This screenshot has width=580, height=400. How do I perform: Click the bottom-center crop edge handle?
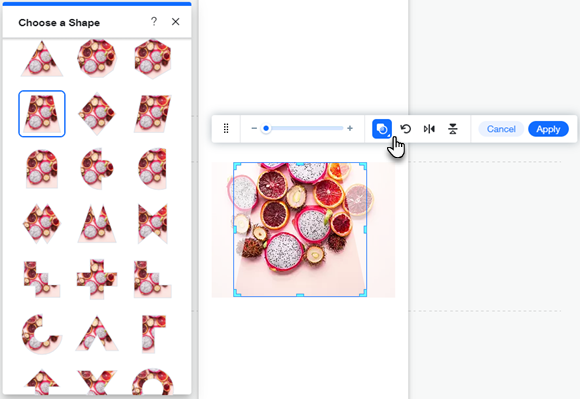coord(300,295)
